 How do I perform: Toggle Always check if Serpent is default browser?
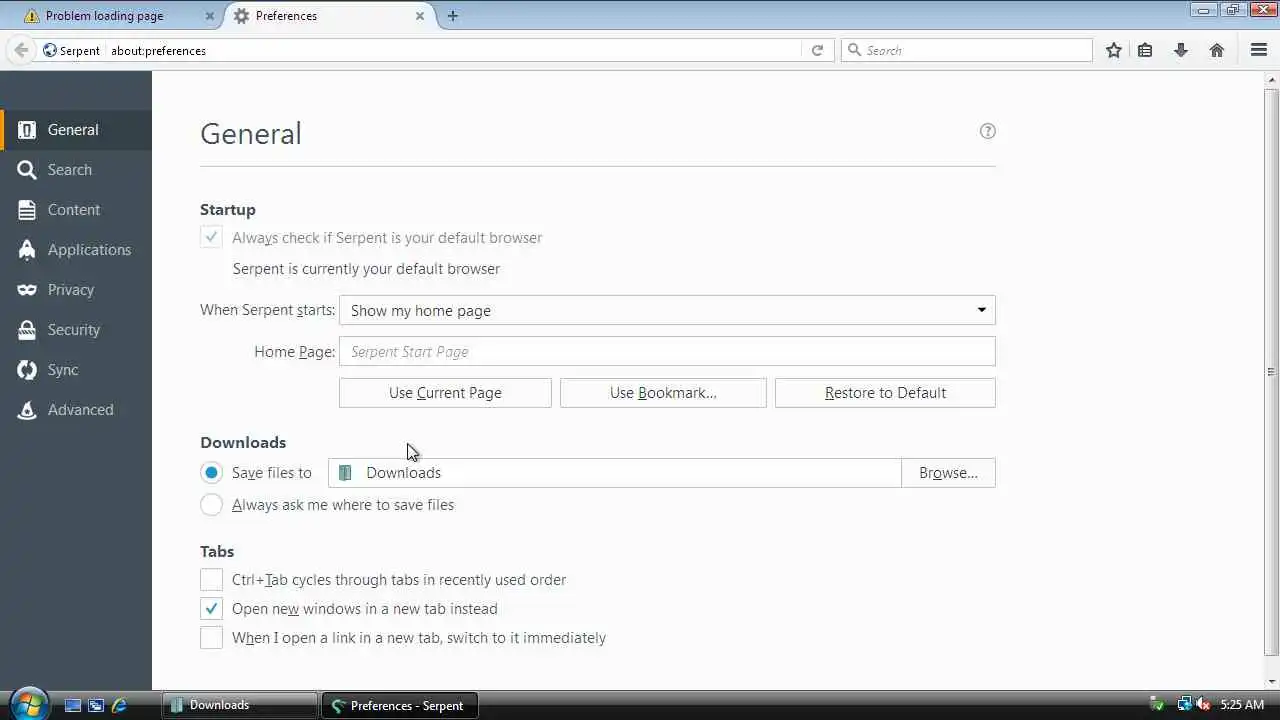click(x=211, y=237)
